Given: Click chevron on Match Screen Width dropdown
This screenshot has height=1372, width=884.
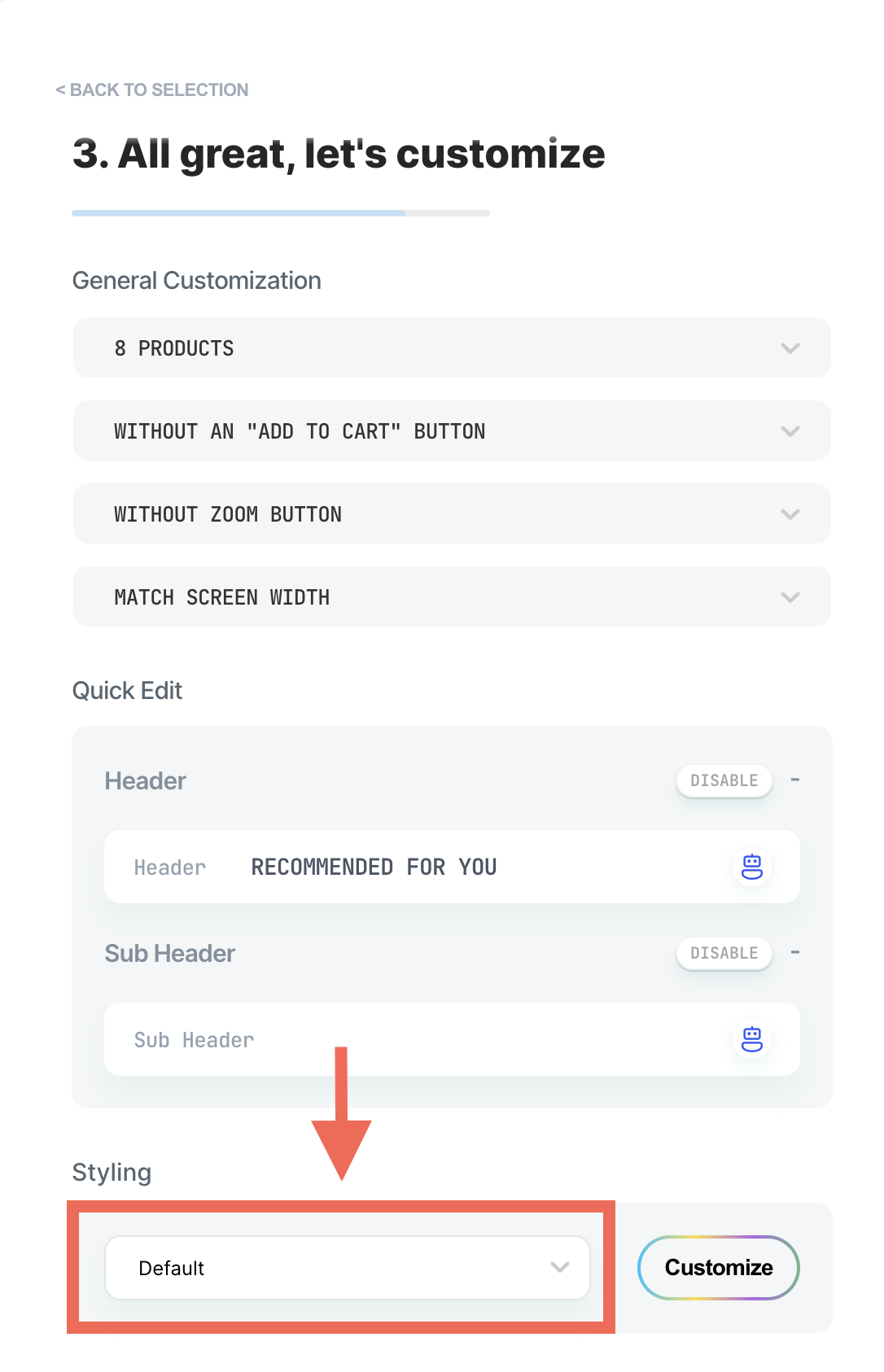Looking at the screenshot, I should click(790, 597).
